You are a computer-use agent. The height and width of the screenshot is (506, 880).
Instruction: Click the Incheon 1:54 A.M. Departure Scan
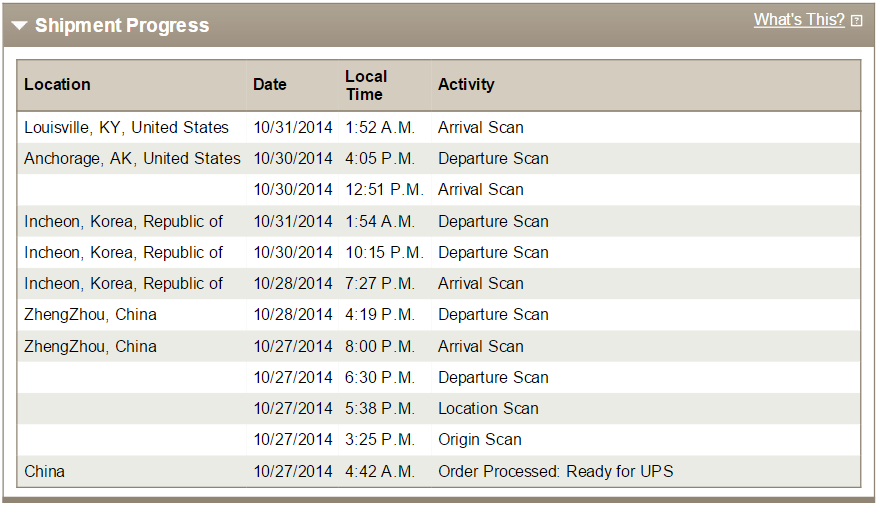pos(439,221)
